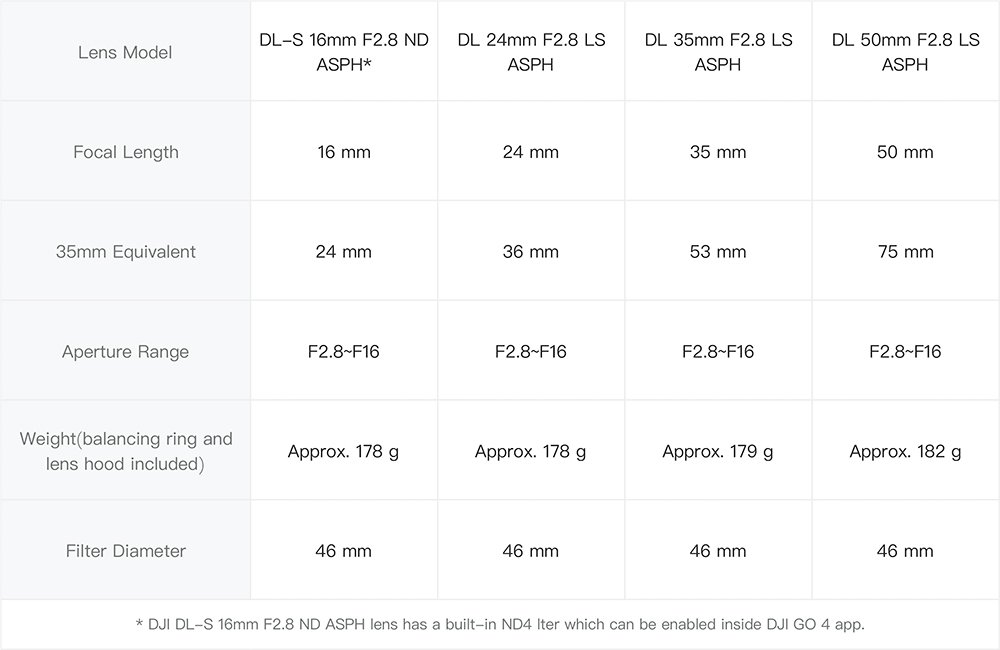1000x650 pixels.
Task: Click the DL 24mm F2.8 LS ASPH header
Action: coord(531,52)
